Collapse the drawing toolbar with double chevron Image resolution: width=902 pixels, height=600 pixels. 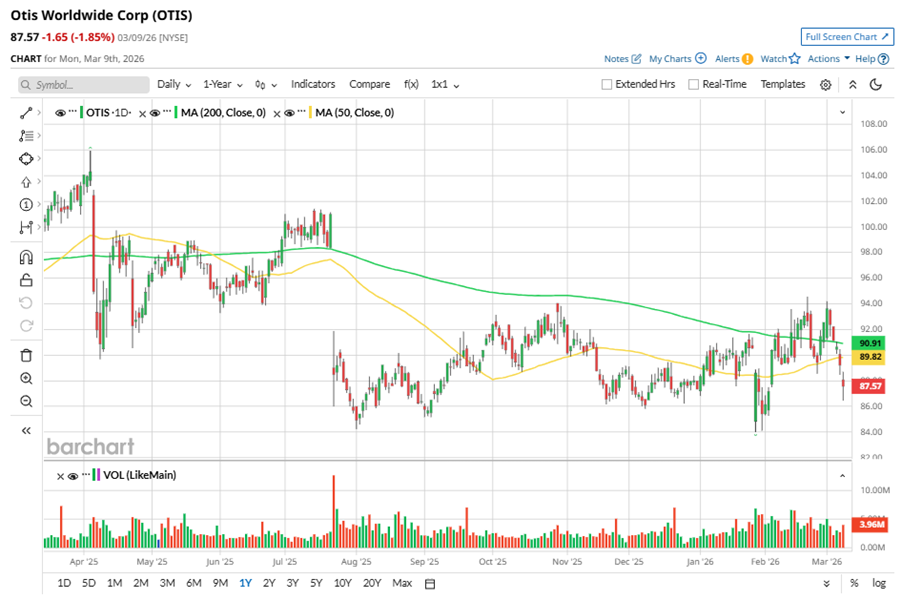[x=26, y=431]
